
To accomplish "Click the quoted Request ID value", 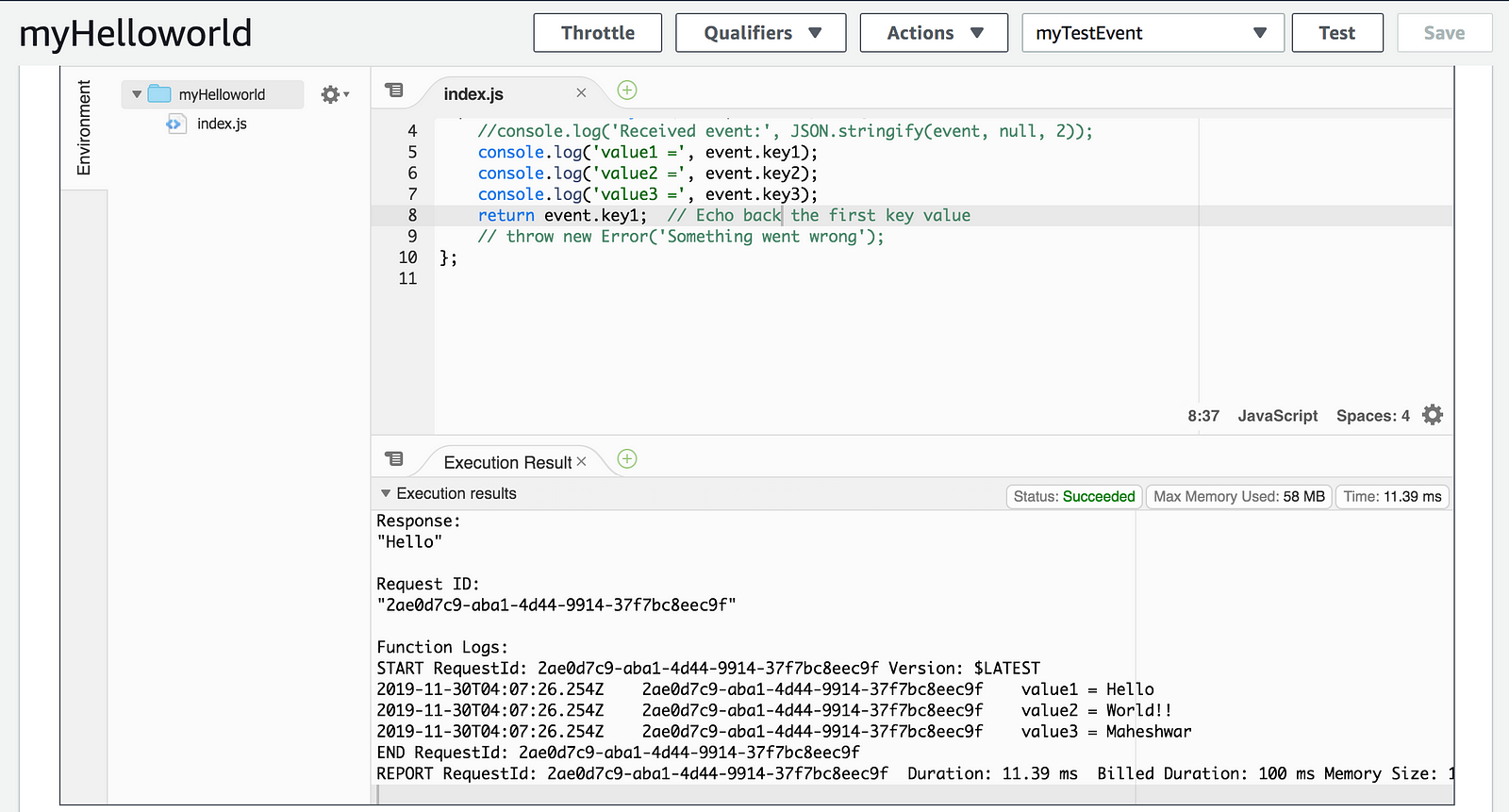I will [556, 605].
